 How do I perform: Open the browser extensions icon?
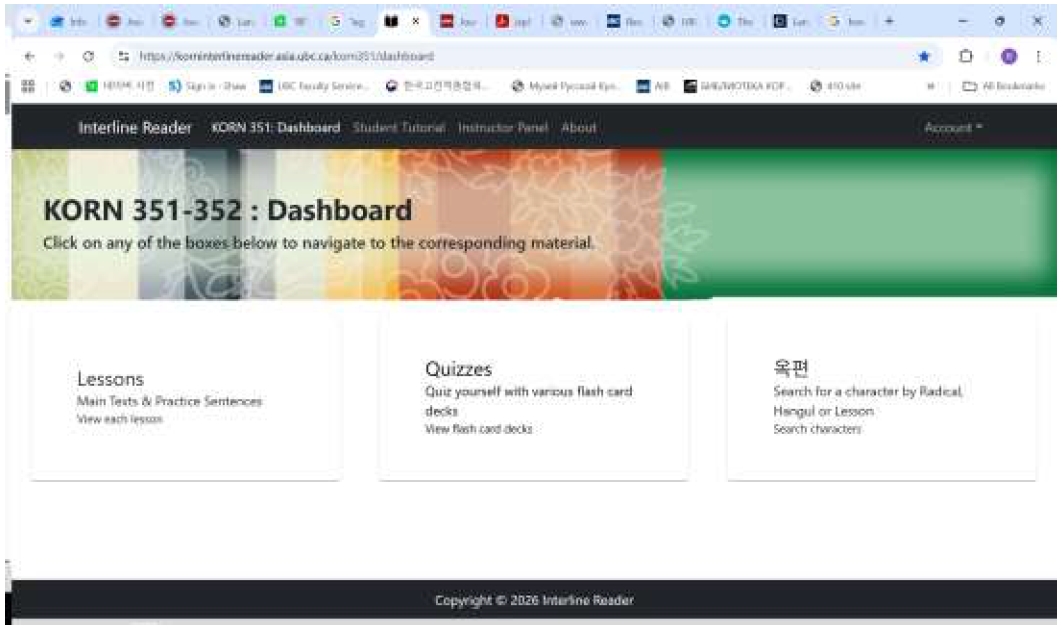966,57
